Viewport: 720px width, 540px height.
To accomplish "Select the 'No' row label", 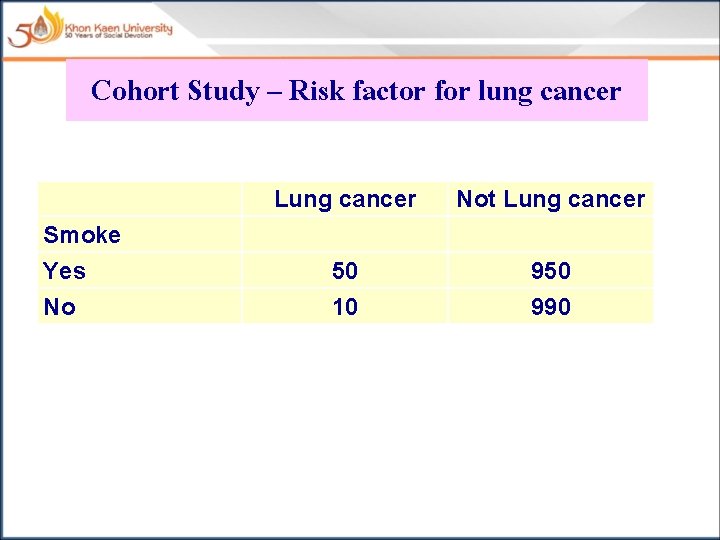I will pos(60,307).
